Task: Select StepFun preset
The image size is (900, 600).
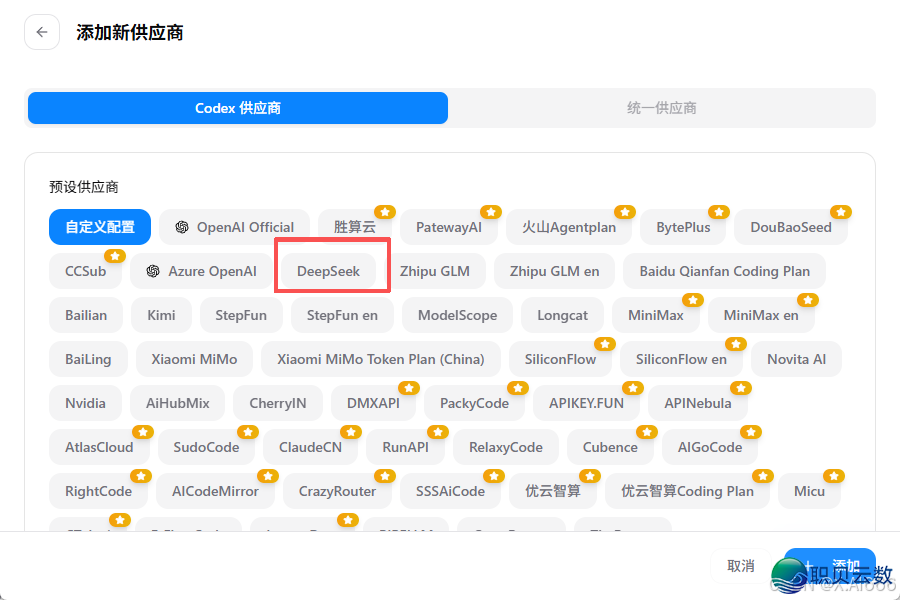Action: (241, 315)
